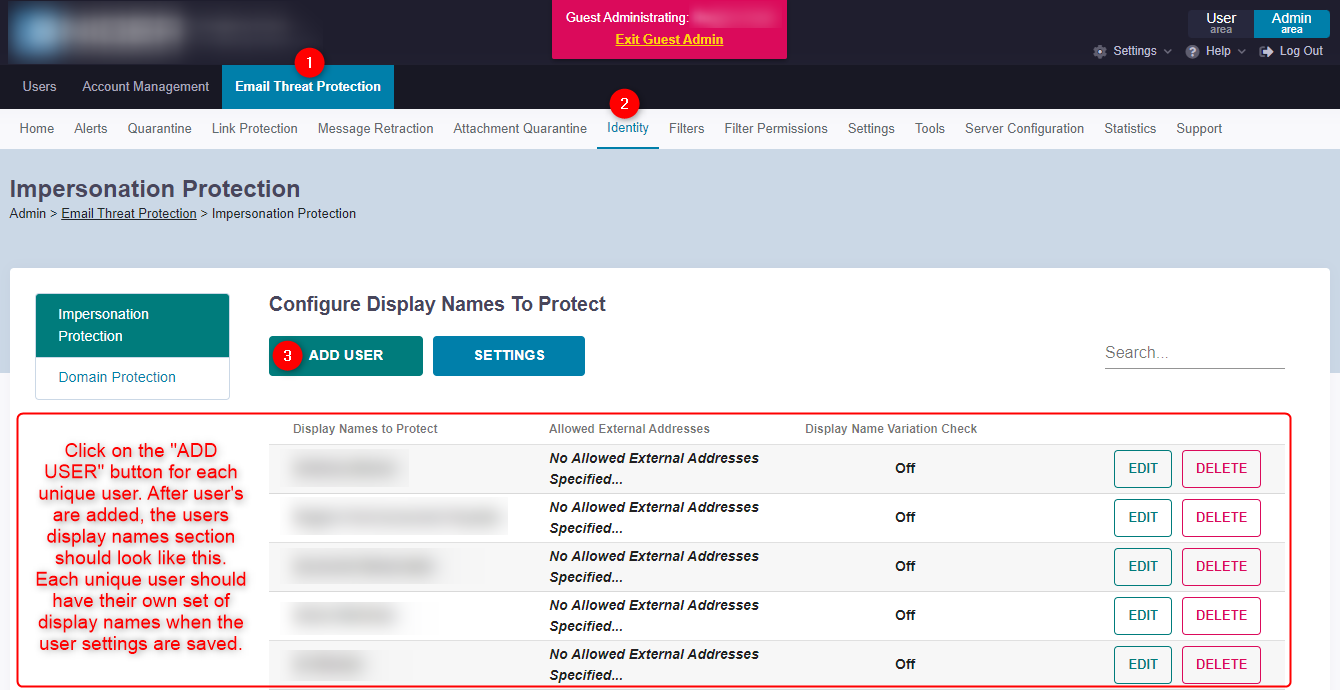Select the Identity menu item
Viewport: 1340px width, 690px height.
pos(628,128)
